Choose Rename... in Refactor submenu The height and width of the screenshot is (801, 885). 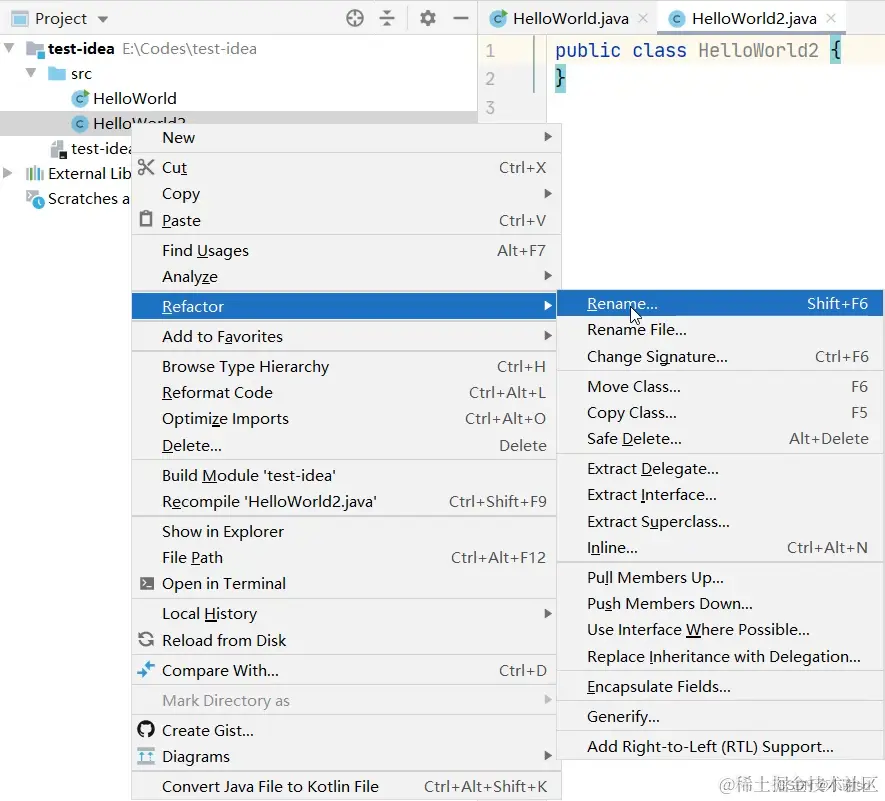click(720, 303)
